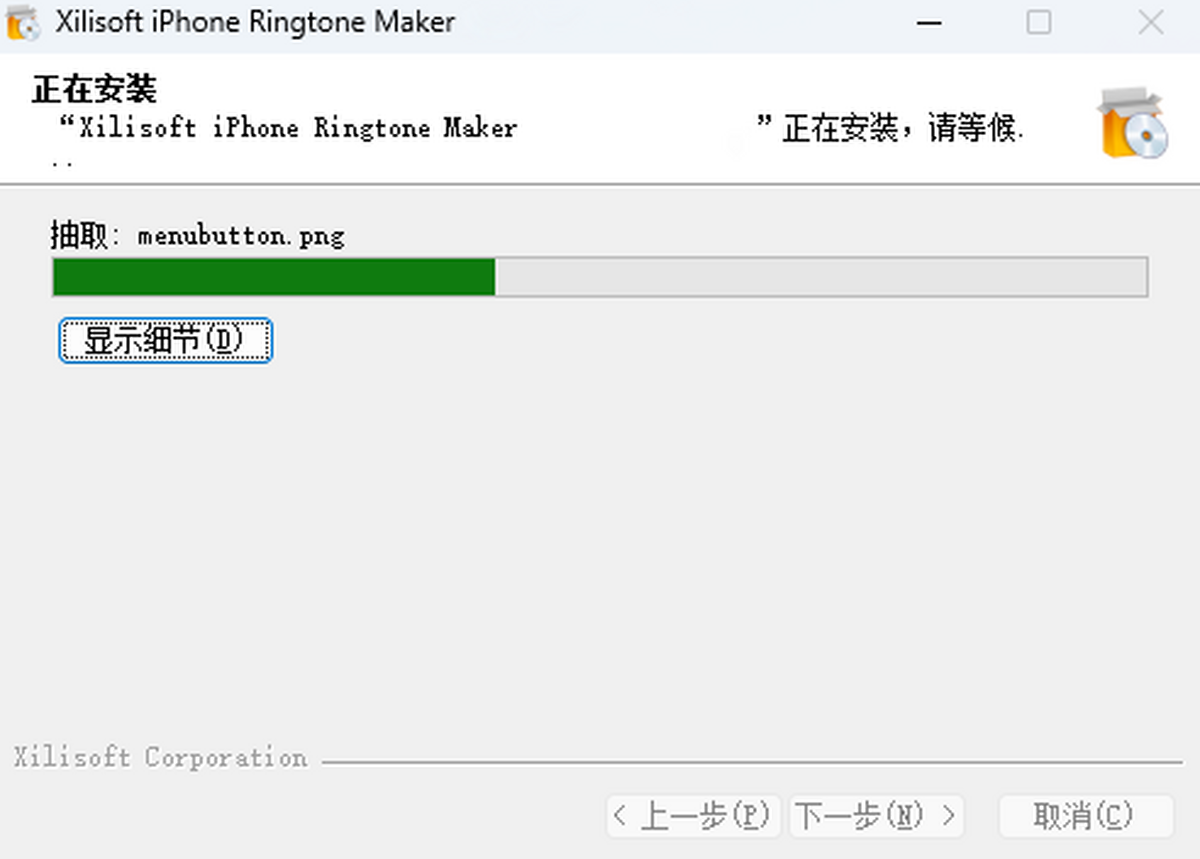Click the window title text in title bar
1200x859 pixels.
point(255,22)
